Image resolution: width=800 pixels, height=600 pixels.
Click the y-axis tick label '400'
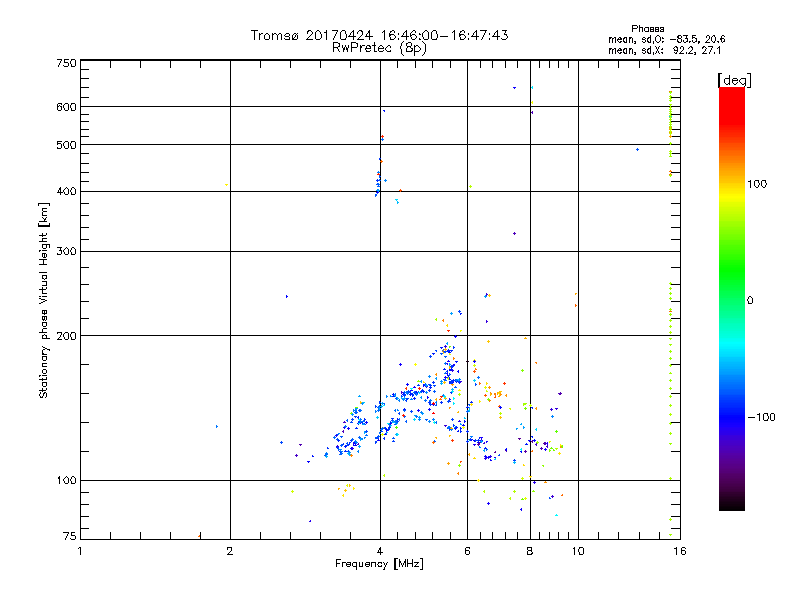pyautogui.click(x=66, y=192)
